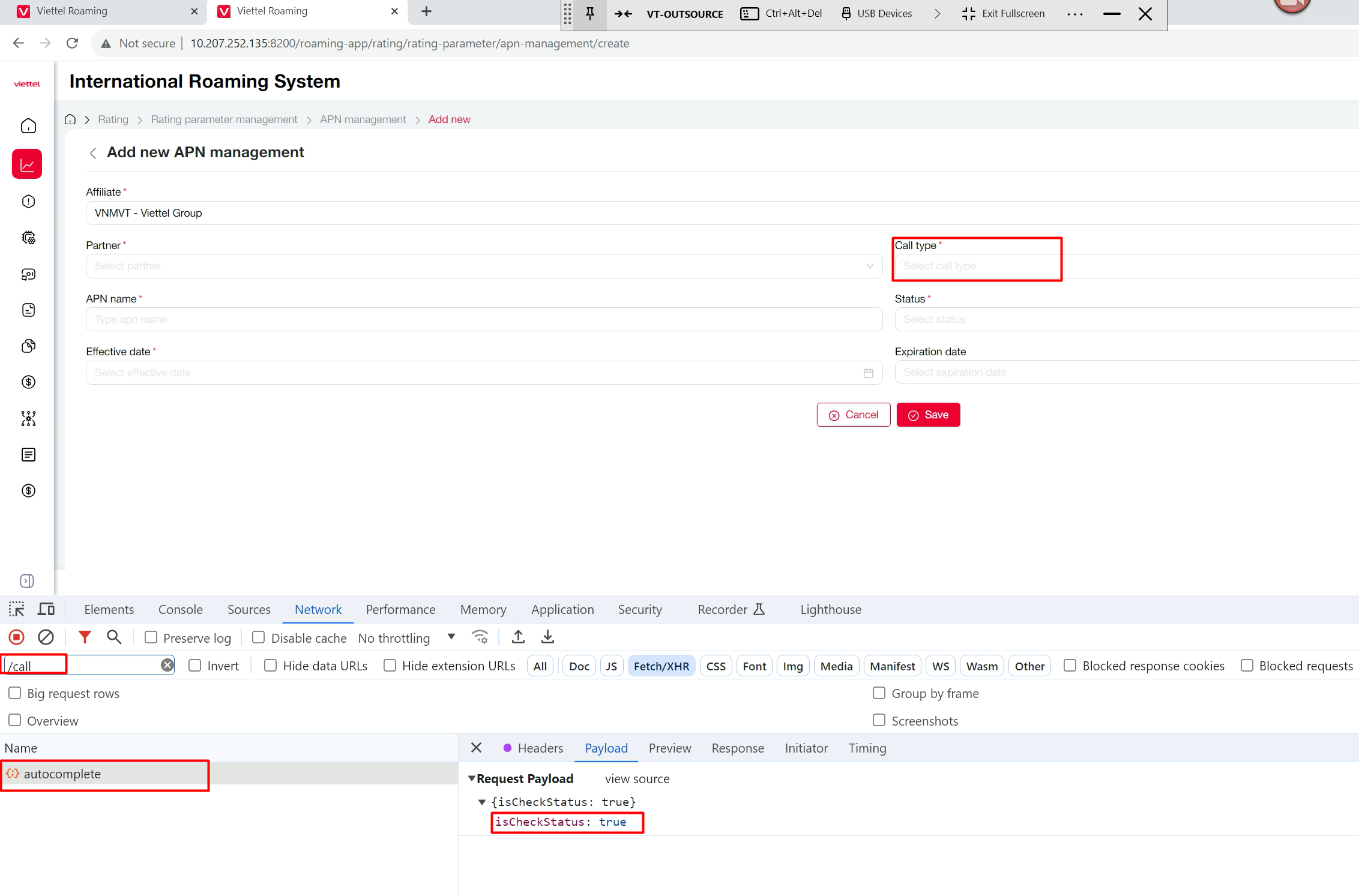Click the stop recording network log icon

point(17,637)
